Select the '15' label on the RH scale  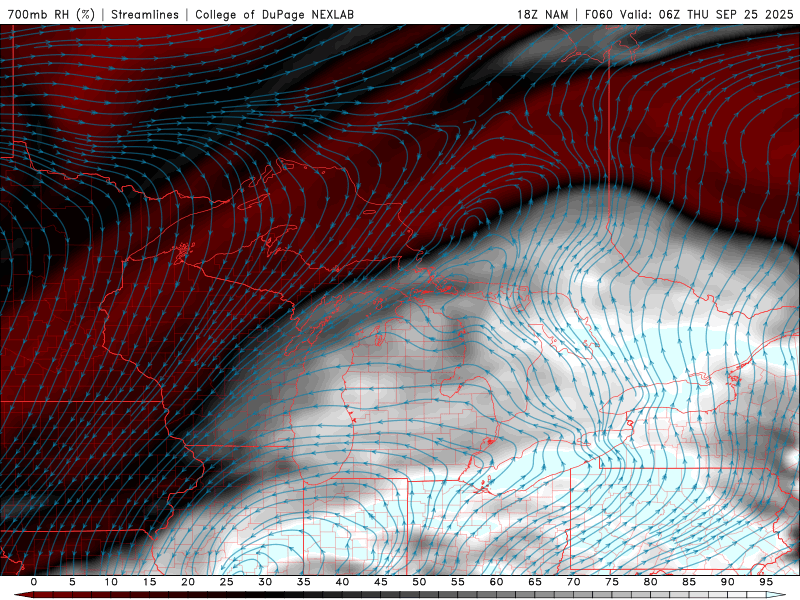click(x=149, y=582)
